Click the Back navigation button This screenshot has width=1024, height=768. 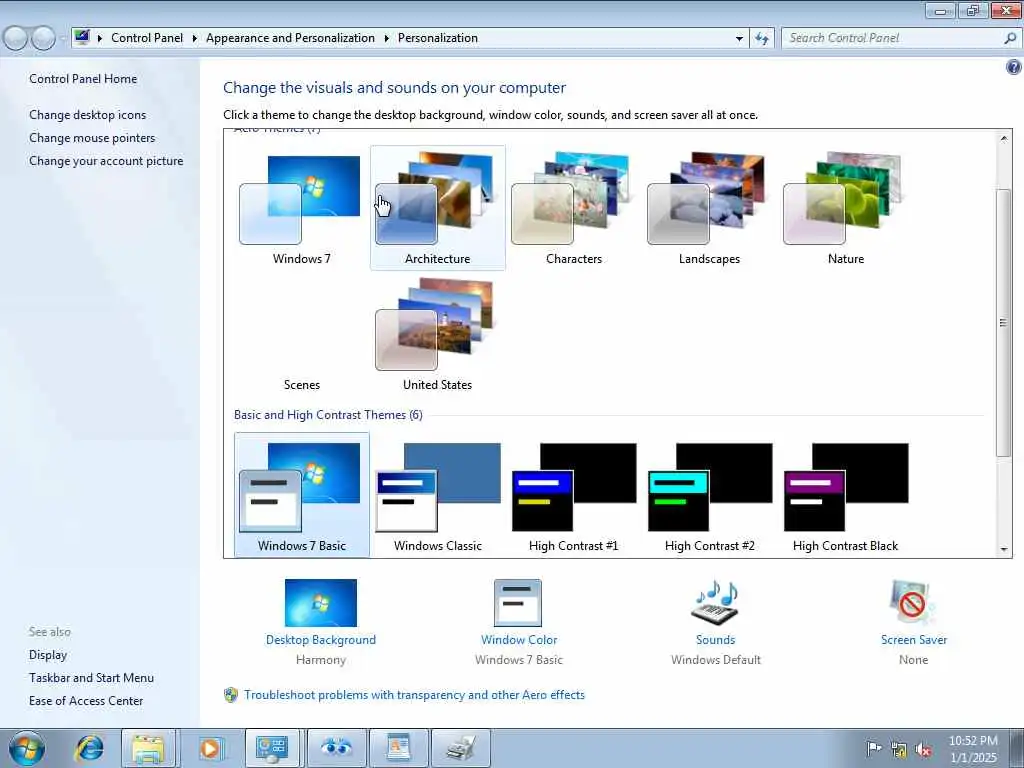16,38
